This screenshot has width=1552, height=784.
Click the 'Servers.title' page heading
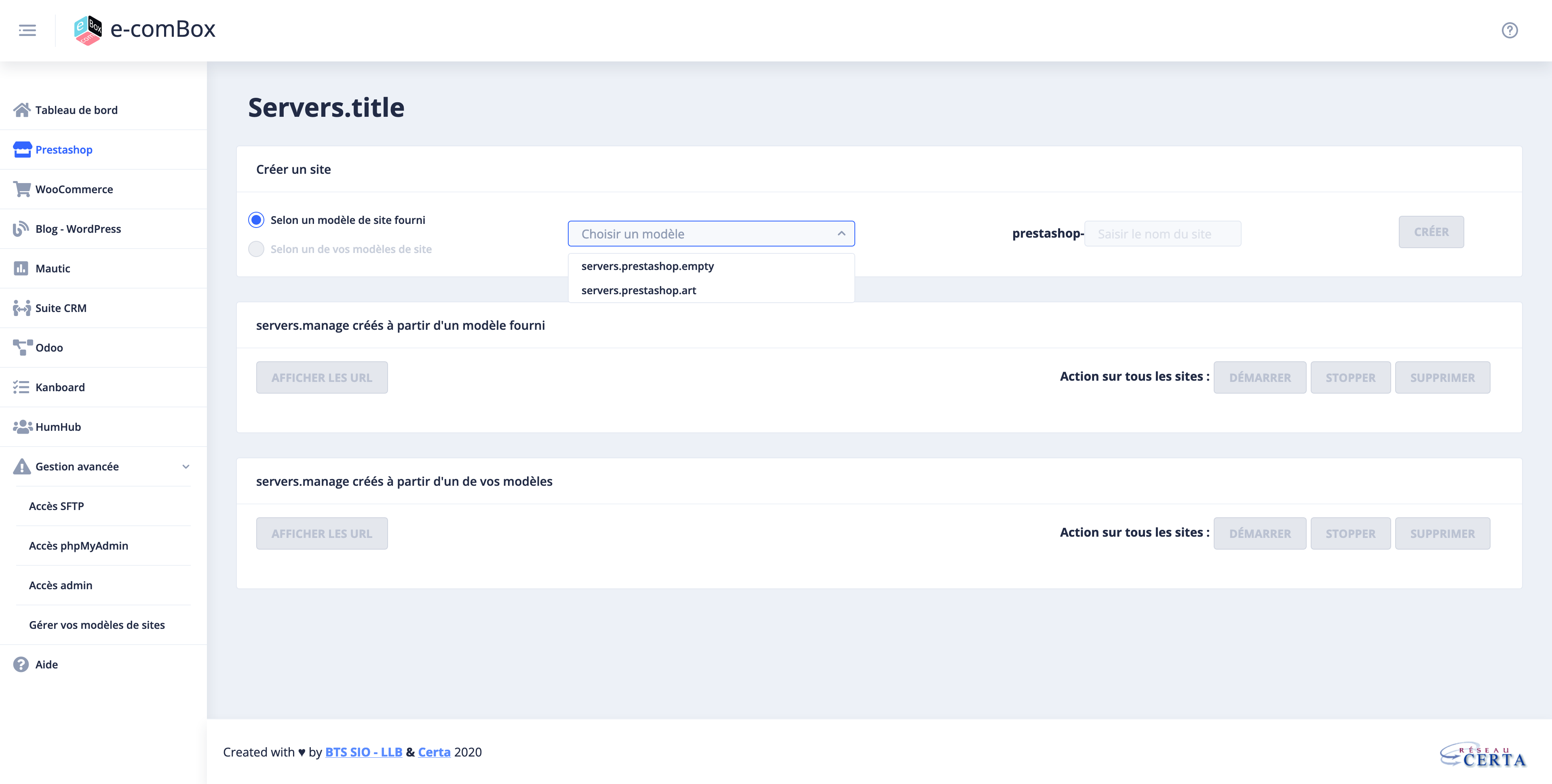tap(326, 107)
